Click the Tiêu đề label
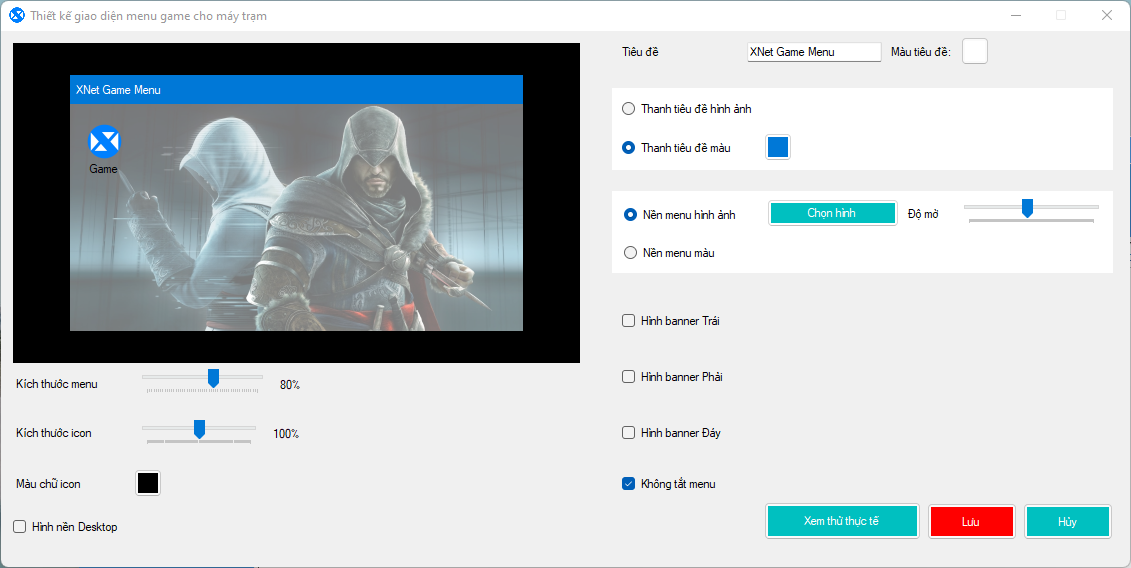Image resolution: width=1131 pixels, height=568 pixels. click(x=641, y=52)
